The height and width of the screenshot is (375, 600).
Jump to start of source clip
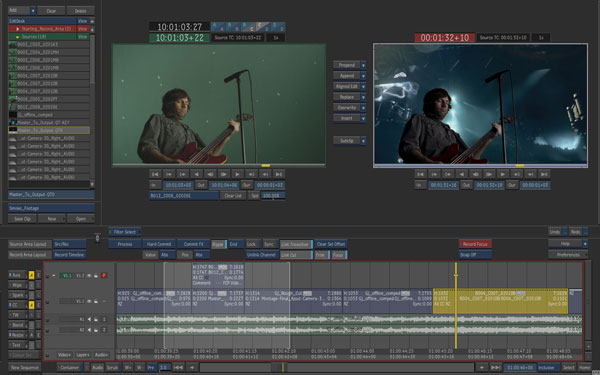click(155, 174)
